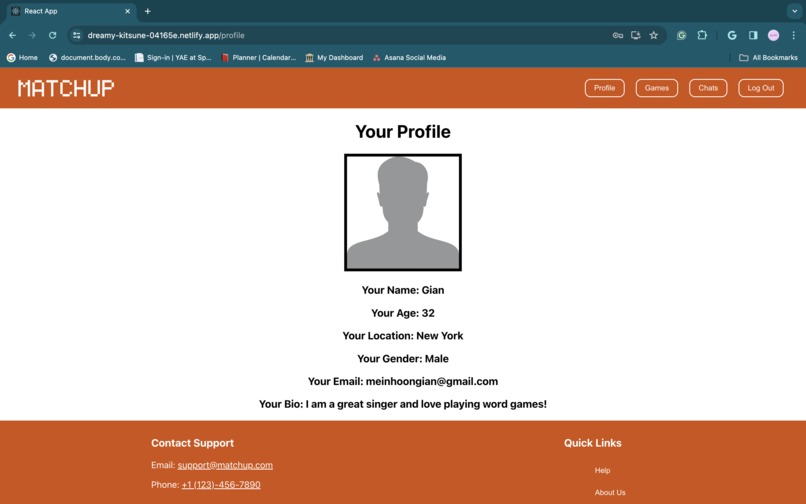This screenshot has height=504, width=806.
Task: Click the Google G toolbar icon
Action: (732, 35)
